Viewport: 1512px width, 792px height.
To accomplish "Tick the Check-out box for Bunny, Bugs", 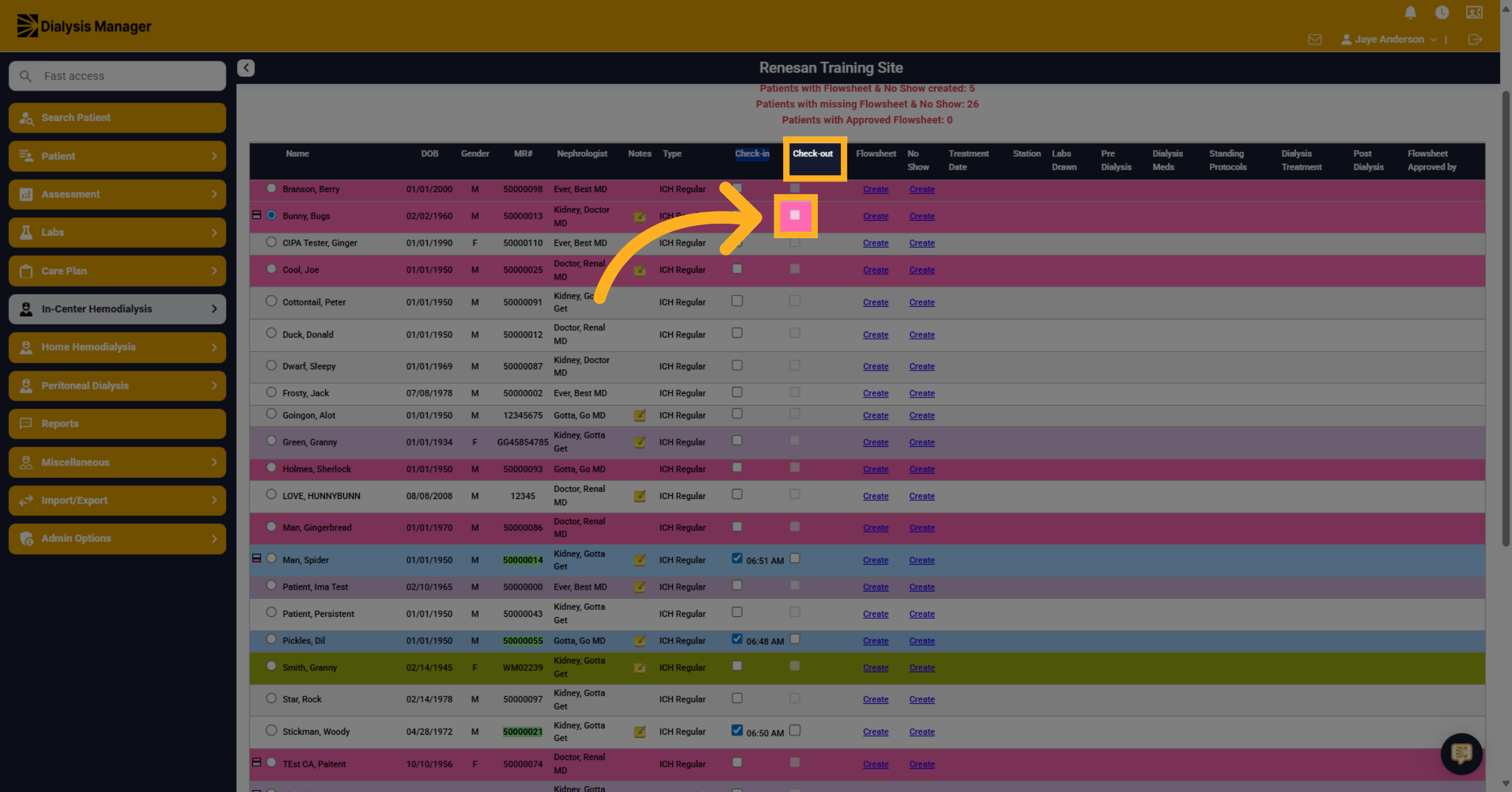I will pyautogui.click(x=795, y=215).
